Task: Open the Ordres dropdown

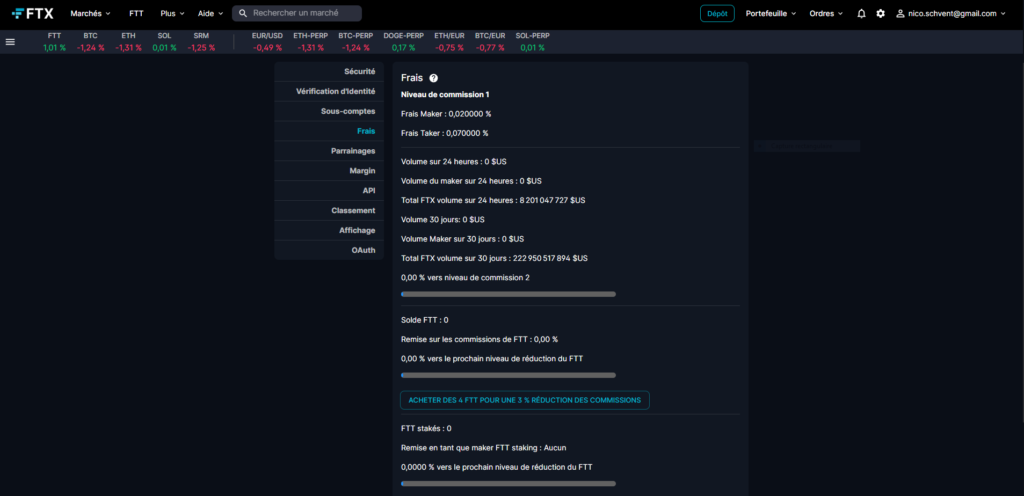Action: pos(825,14)
